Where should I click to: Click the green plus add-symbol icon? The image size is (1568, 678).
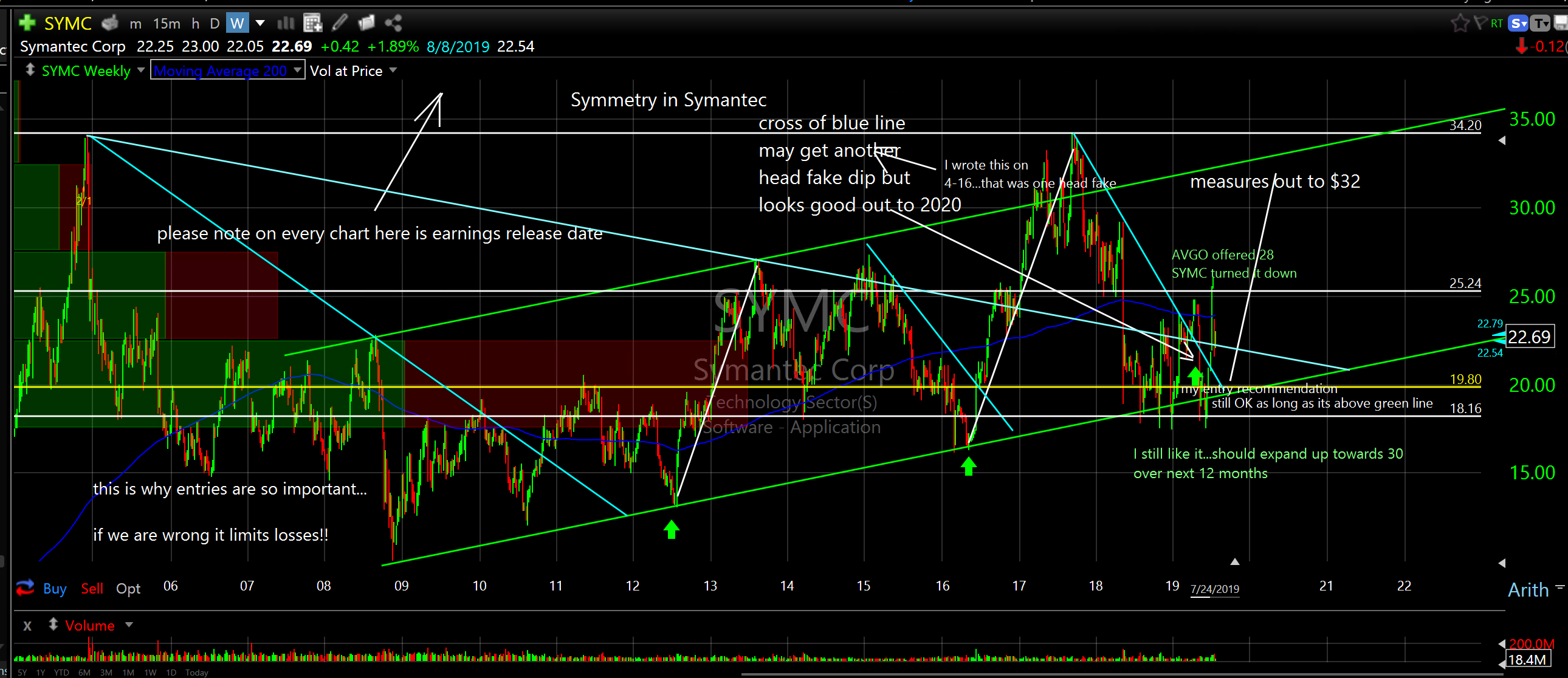tap(27, 23)
